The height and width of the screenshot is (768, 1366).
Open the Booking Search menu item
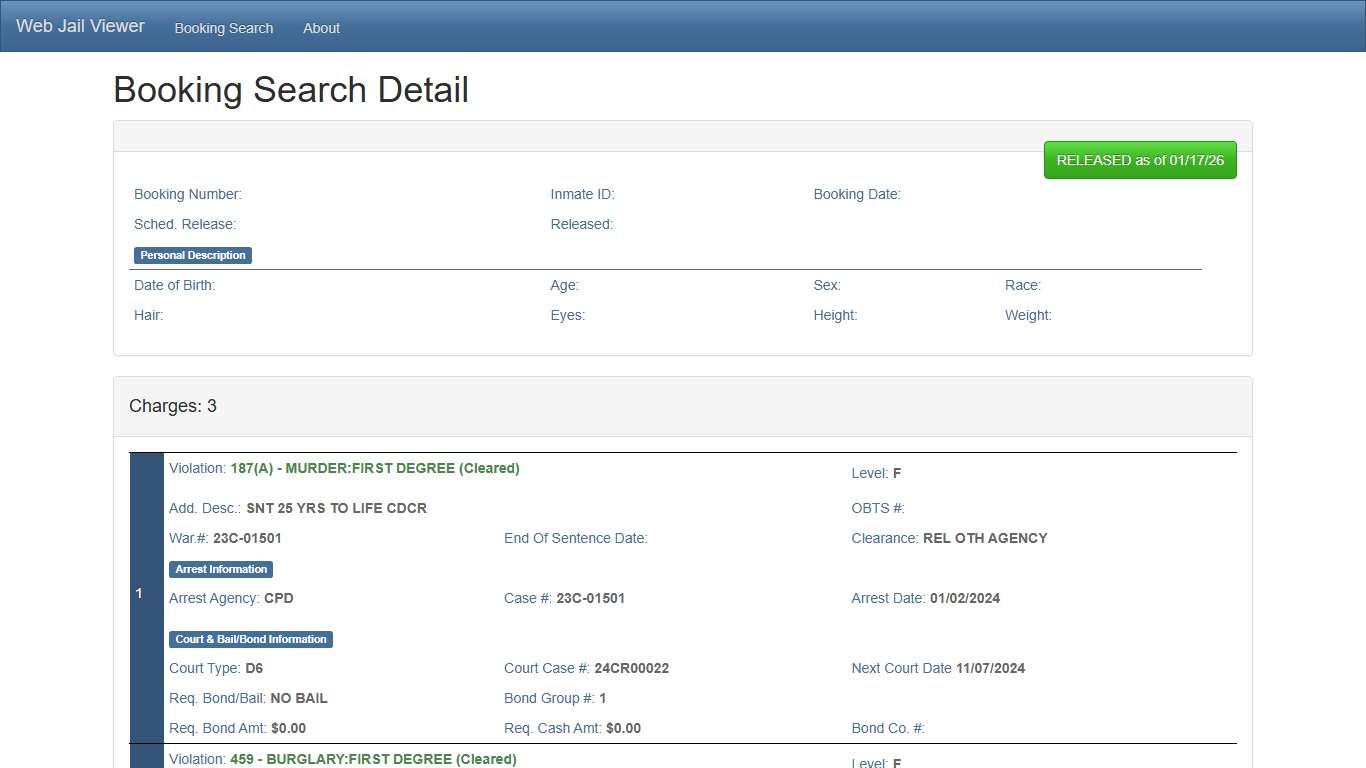click(223, 28)
